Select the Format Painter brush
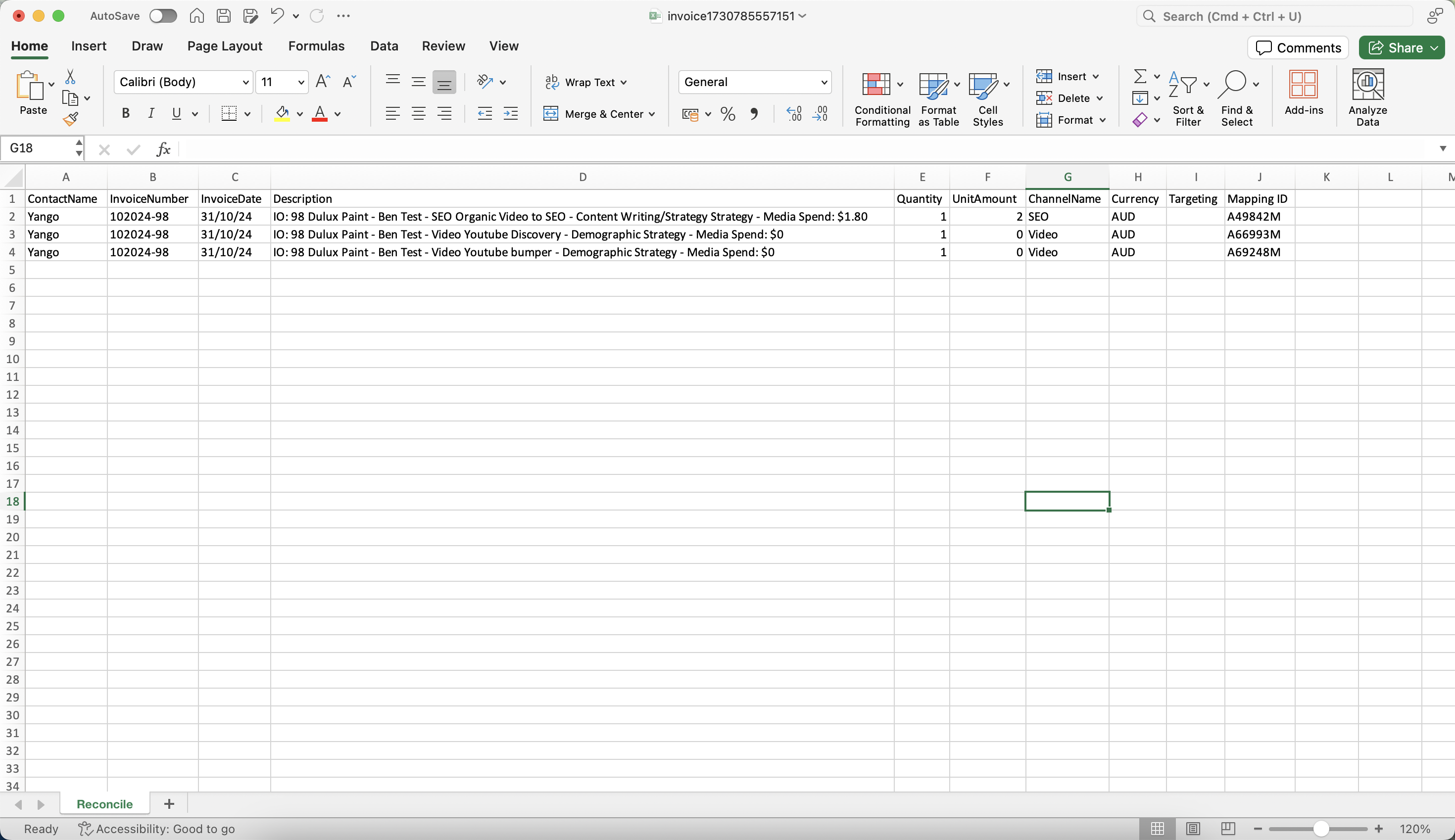The width and height of the screenshot is (1455, 840). [70, 119]
